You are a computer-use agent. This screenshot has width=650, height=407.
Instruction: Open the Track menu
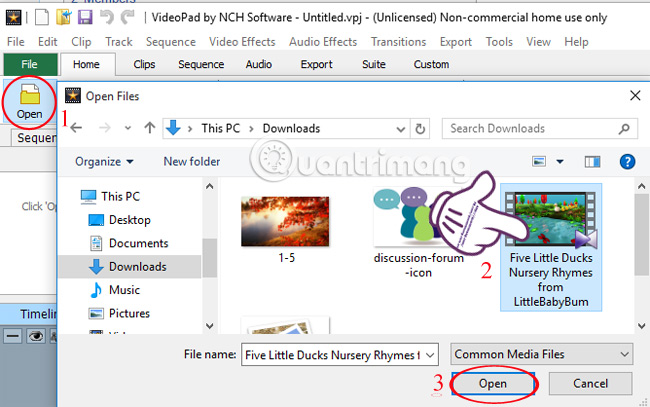click(119, 42)
